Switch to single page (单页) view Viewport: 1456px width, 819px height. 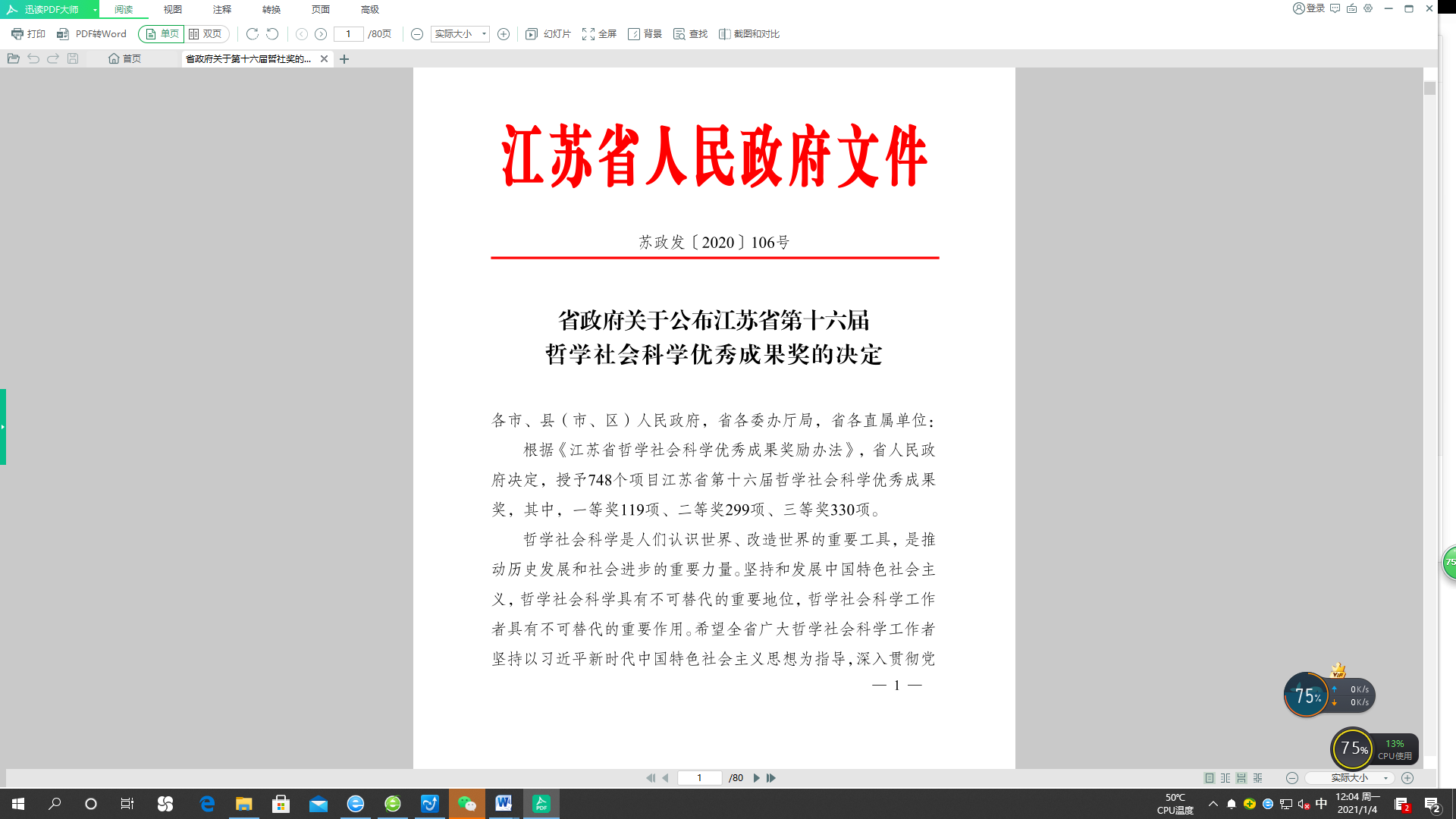(162, 34)
